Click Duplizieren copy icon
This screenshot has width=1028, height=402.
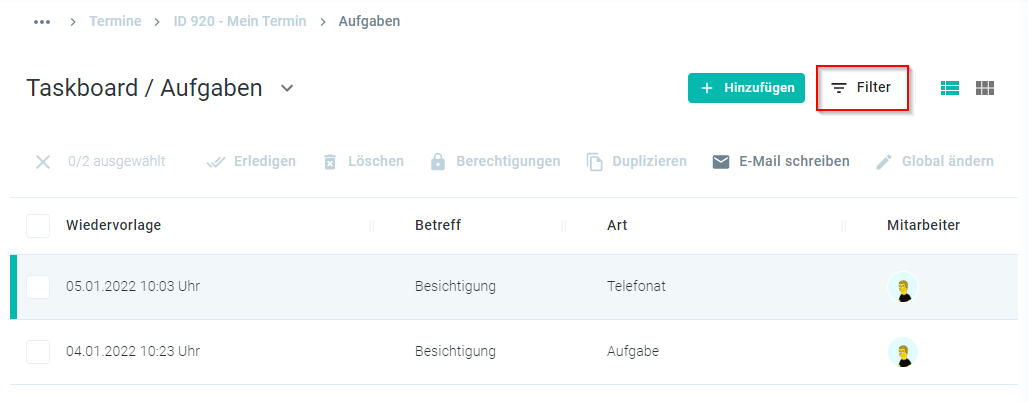pyautogui.click(x=594, y=162)
